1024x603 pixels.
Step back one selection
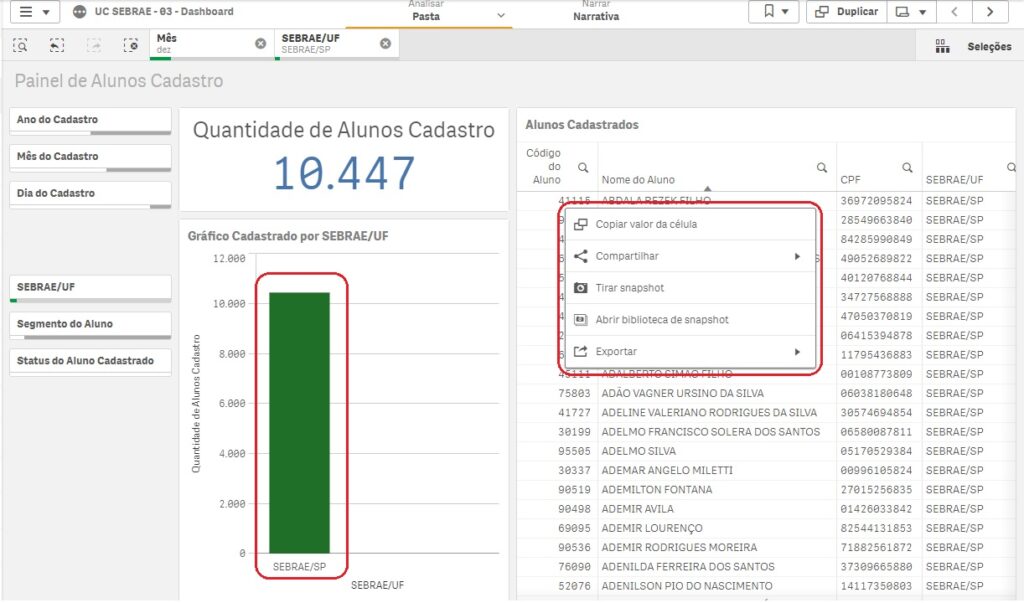click(57, 45)
